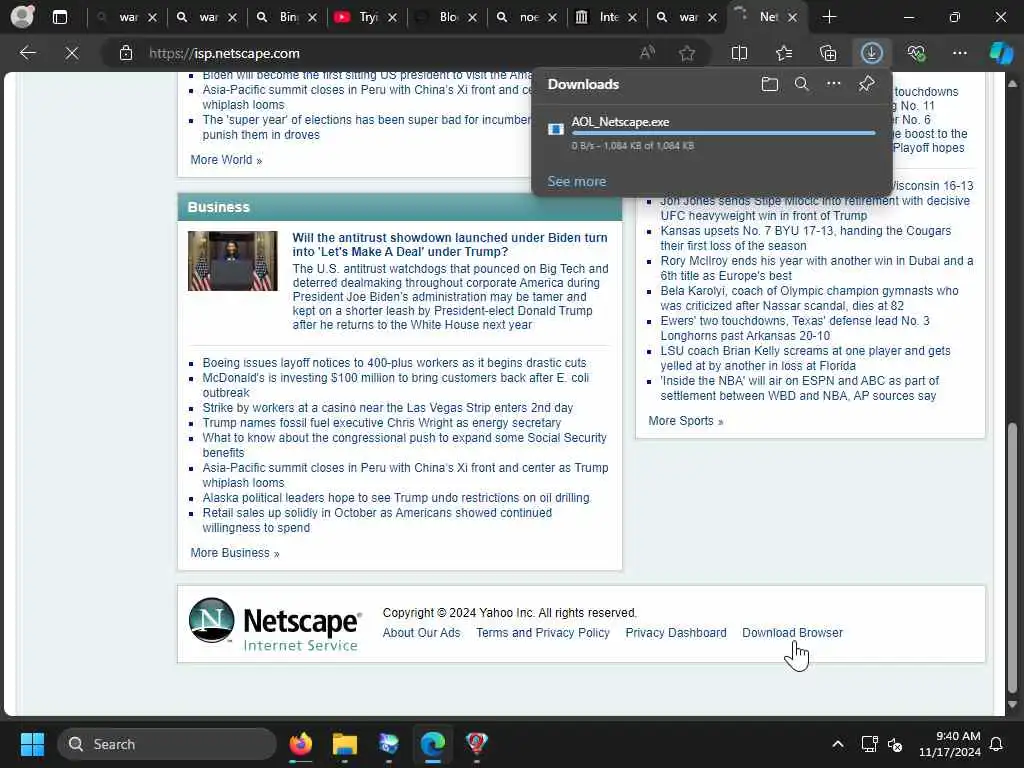Screen dimensions: 1024x768
Task: Open antitrust showdown headline article
Action: click(450, 245)
